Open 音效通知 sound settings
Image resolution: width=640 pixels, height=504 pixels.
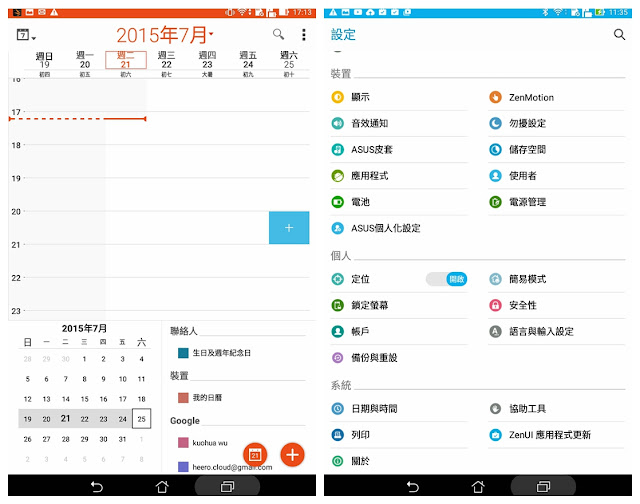(x=399, y=123)
